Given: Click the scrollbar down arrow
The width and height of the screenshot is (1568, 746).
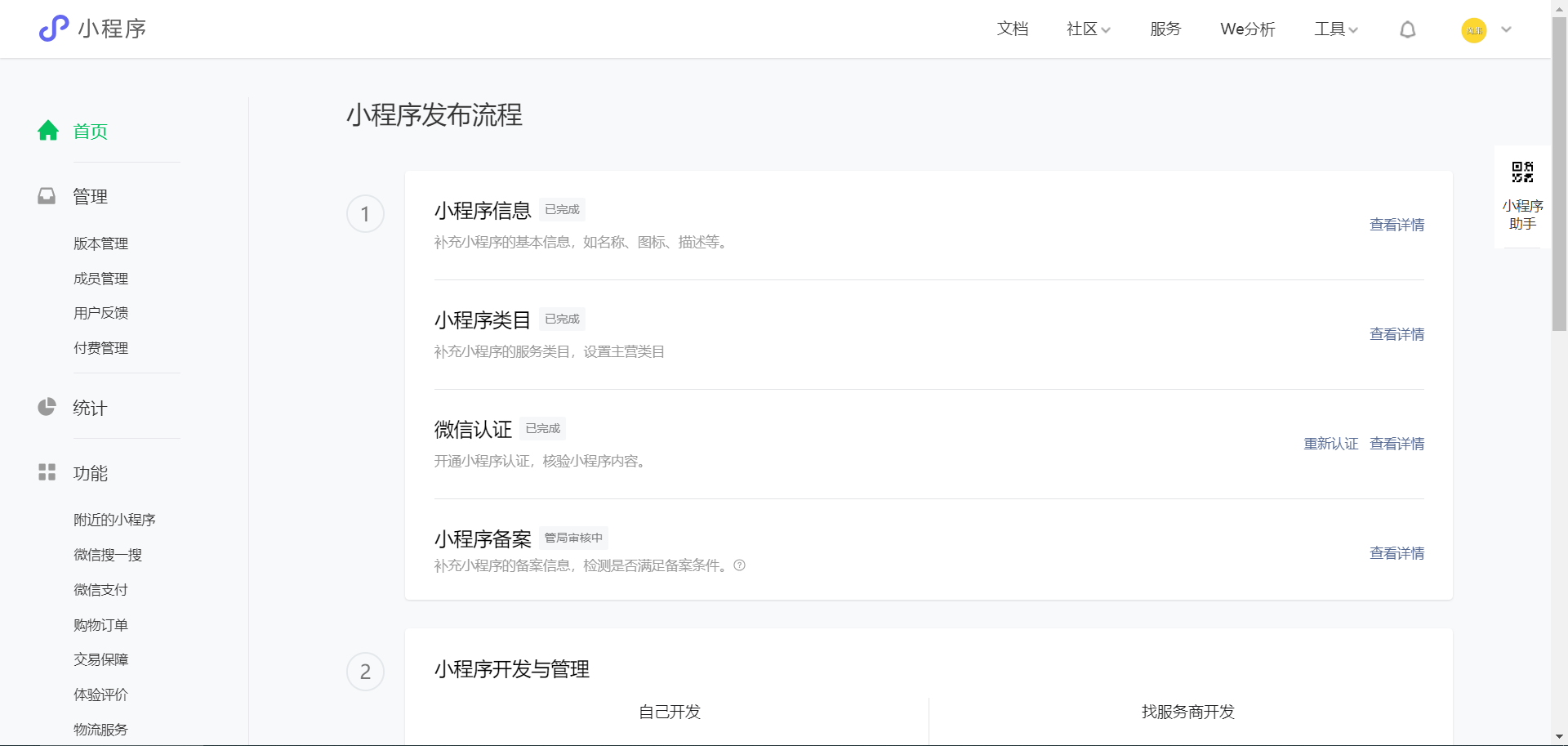Looking at the screenshot, I should (1559, 738).
